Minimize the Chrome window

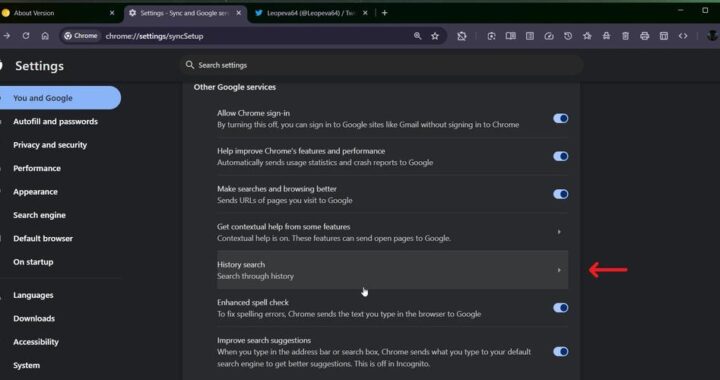pyautogui.click(x=681, y=10)
